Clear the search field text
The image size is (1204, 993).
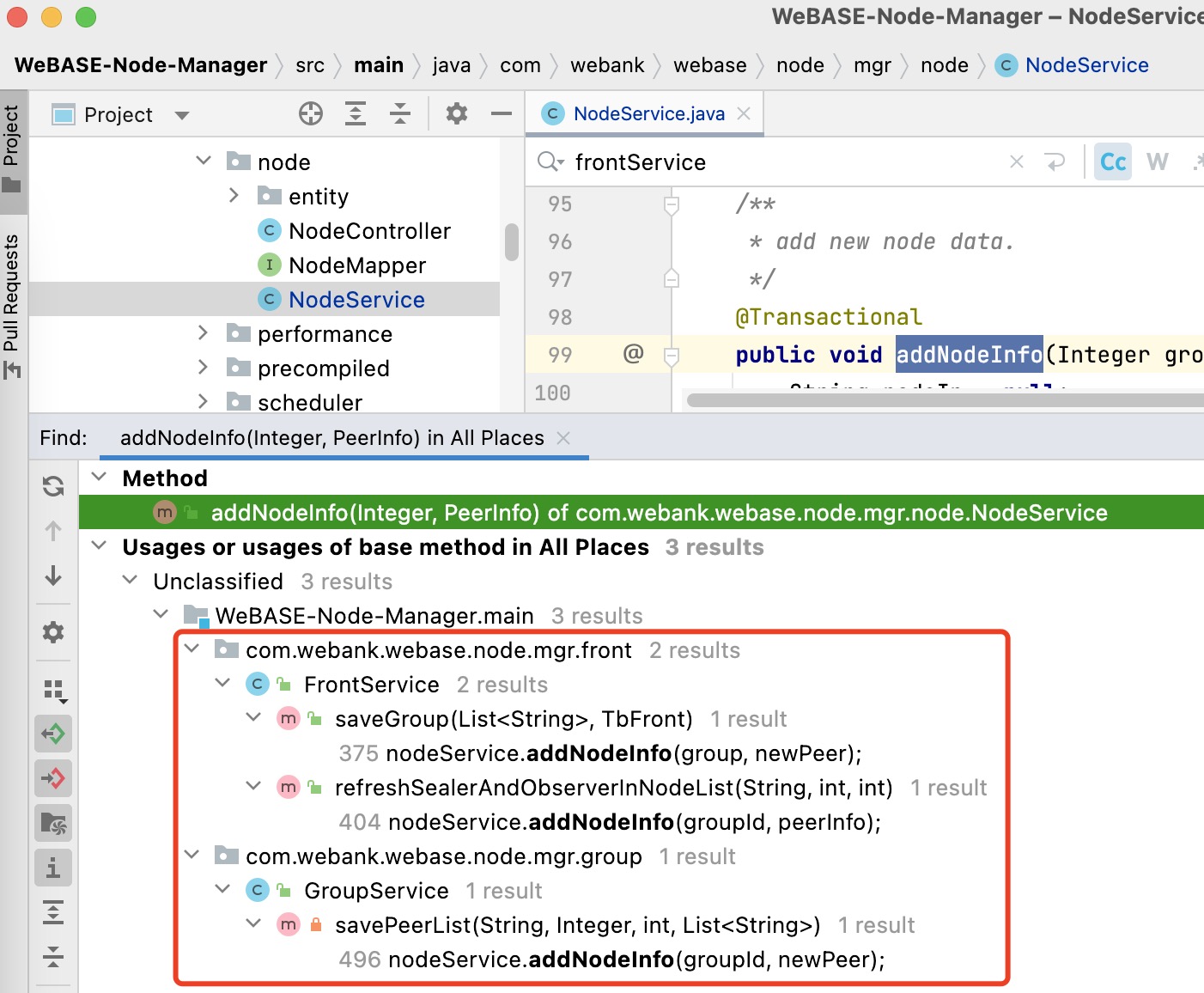coord(1017,161)
